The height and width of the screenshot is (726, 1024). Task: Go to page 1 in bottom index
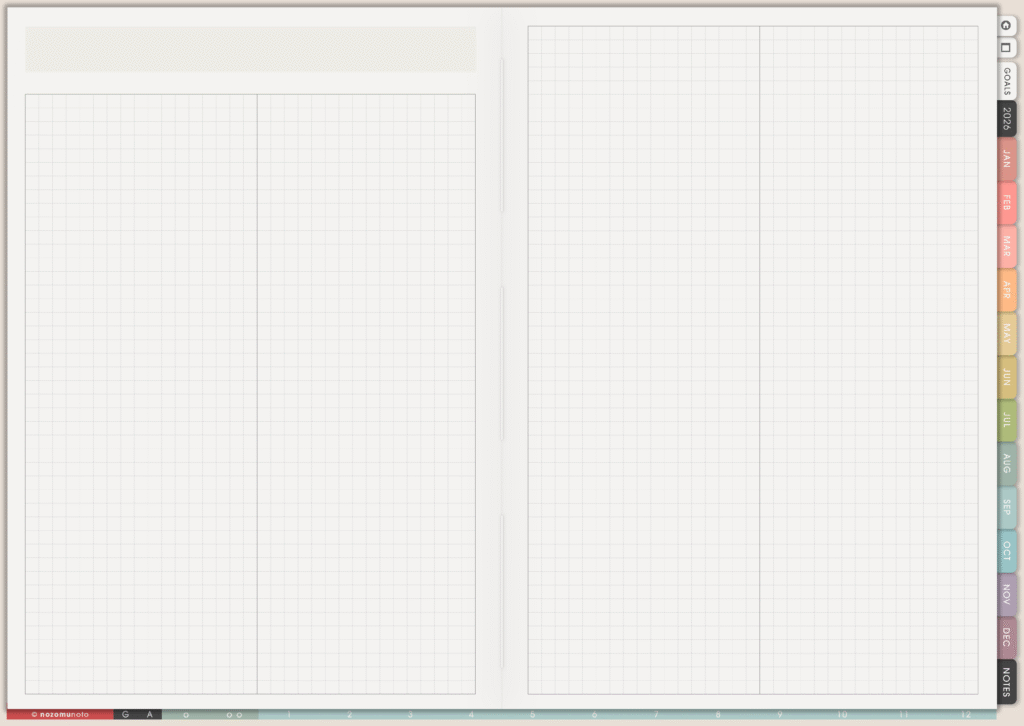[x=289, y=715]
